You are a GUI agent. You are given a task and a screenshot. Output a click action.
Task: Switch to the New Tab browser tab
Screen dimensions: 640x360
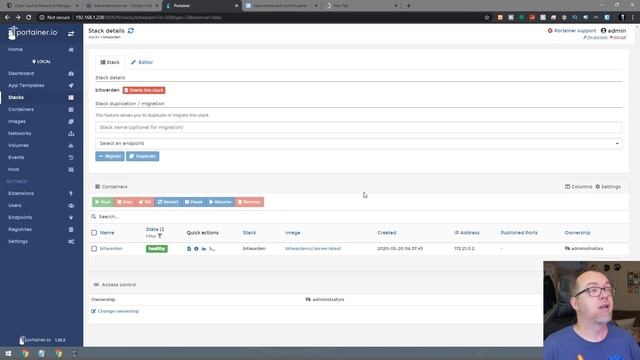tap(361, 6)
